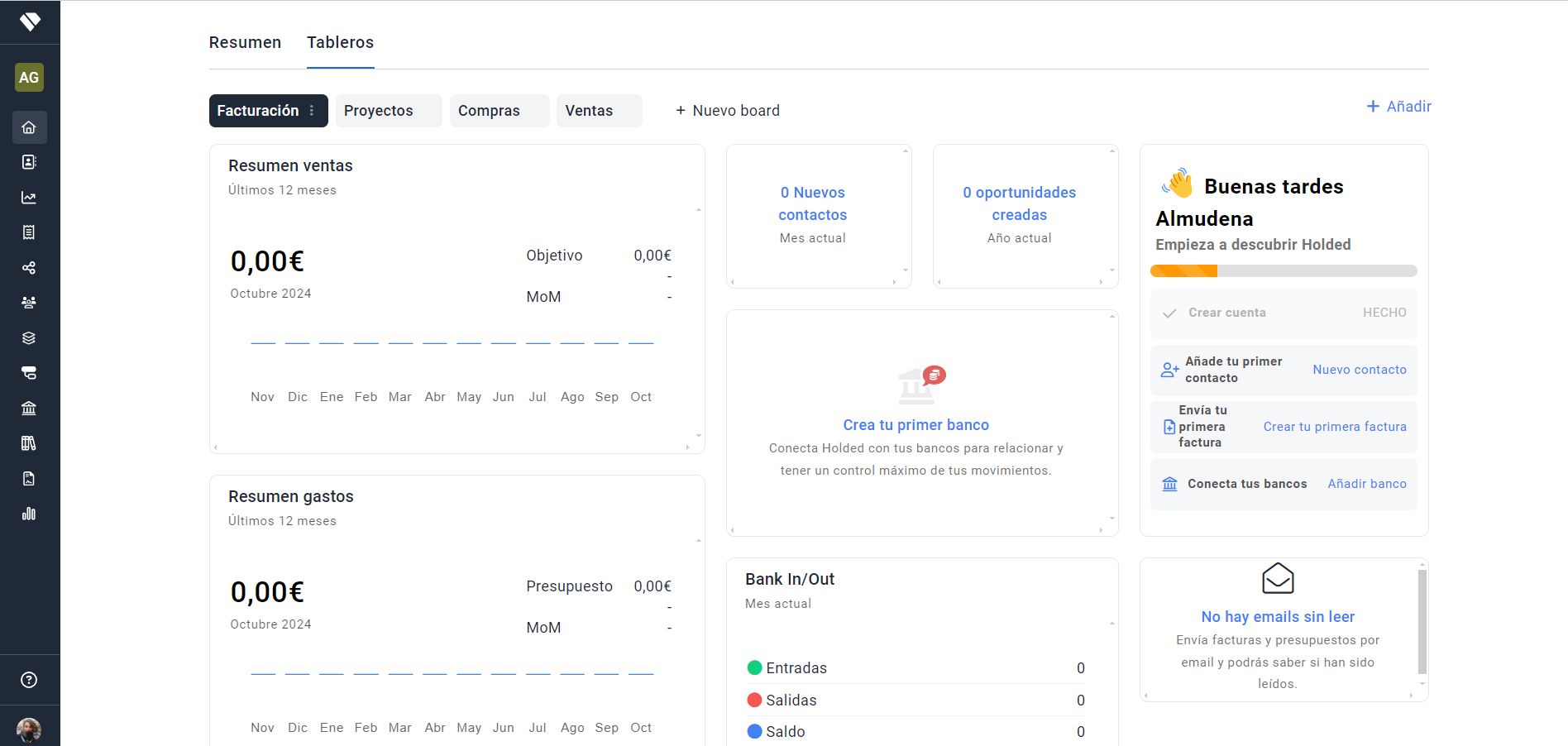Viewport: 1568px width, 746px height.
Task: Open the invoices receipt icon
Action: pos(29,232)
